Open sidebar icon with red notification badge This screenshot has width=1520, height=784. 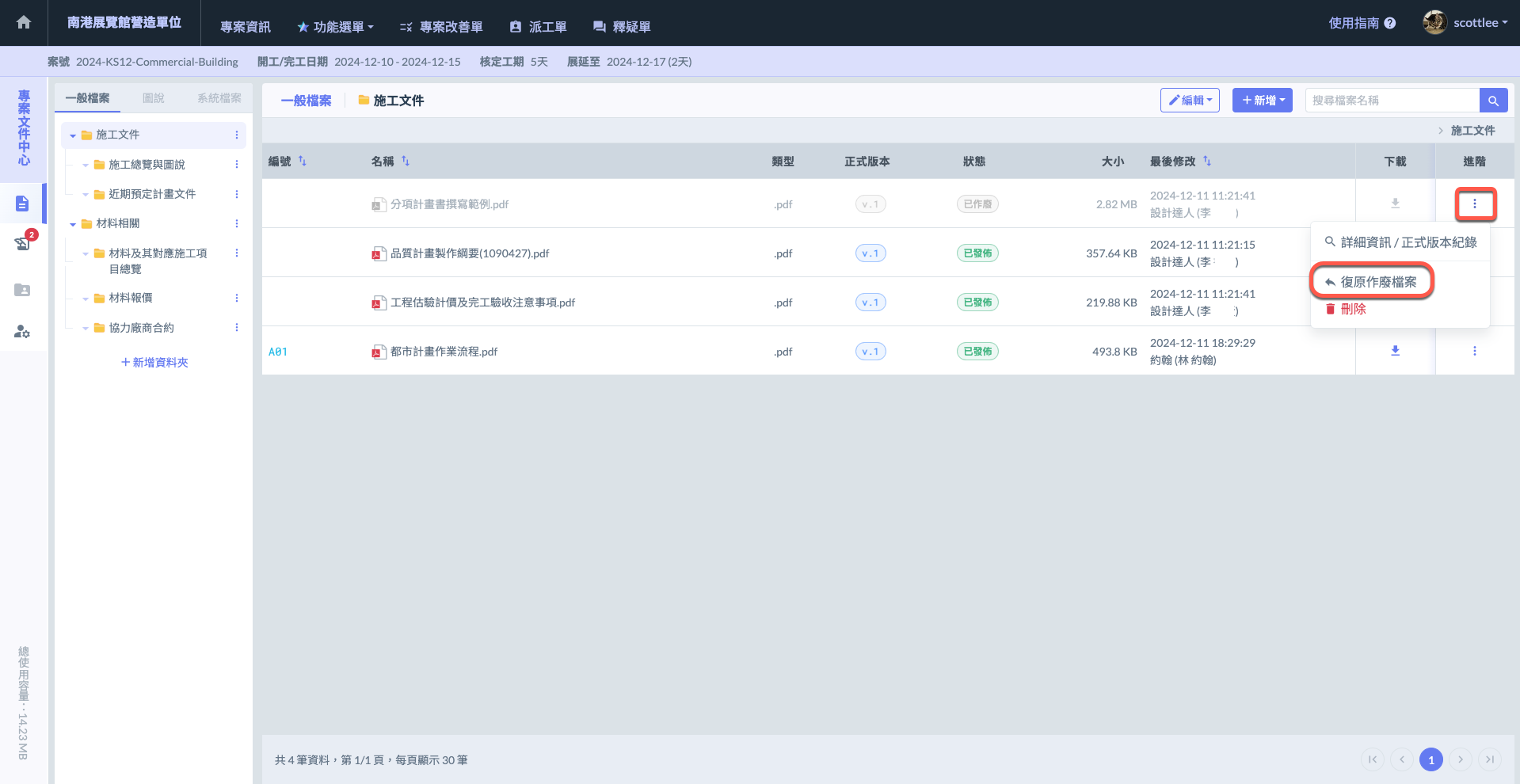[x=23, y=243]
